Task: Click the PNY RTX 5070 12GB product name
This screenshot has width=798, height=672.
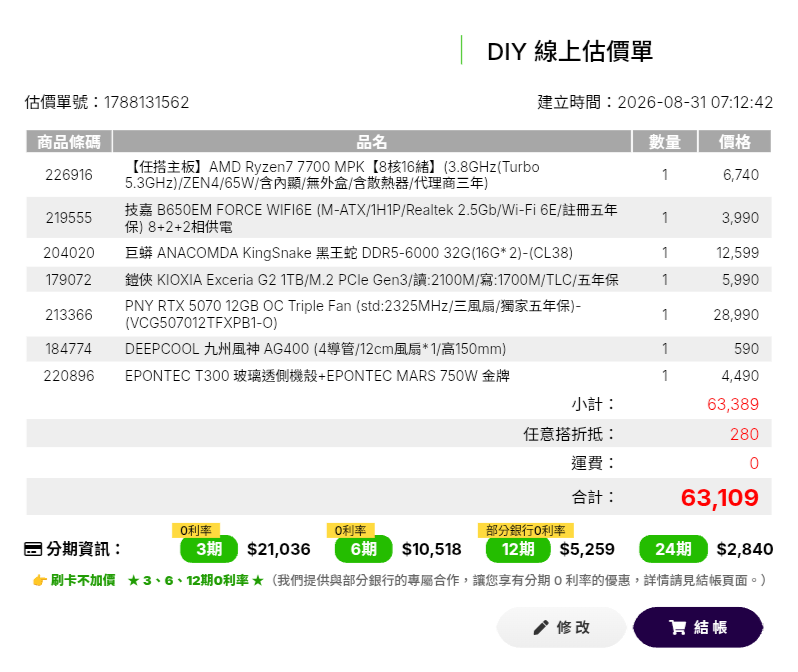Action: 353,315
